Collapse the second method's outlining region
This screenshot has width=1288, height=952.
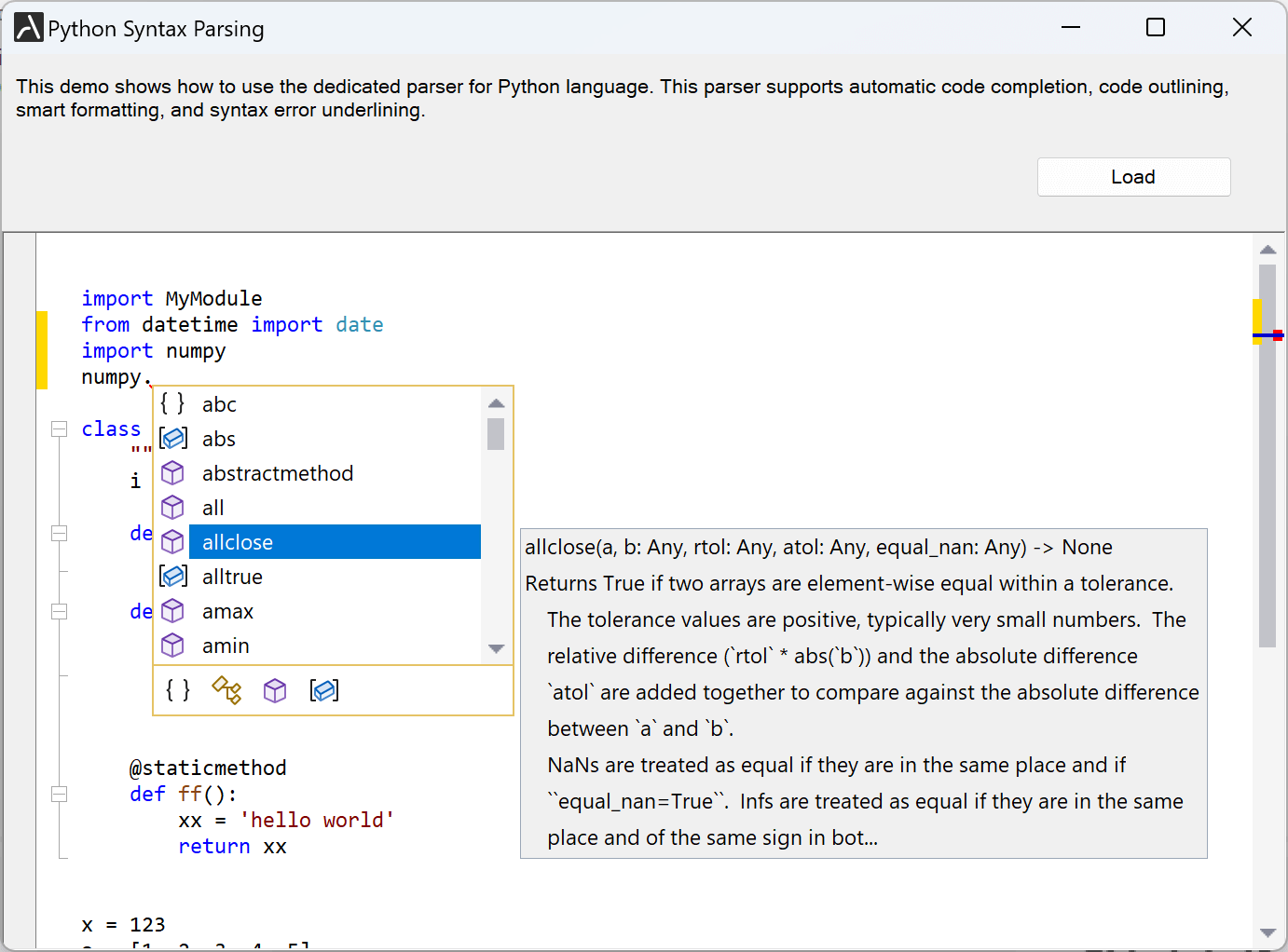(59, 611)
